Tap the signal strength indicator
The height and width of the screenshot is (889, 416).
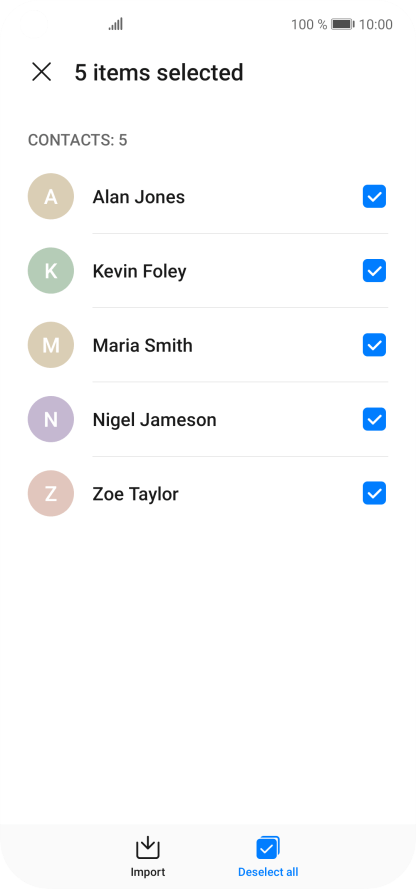point(116,24)
